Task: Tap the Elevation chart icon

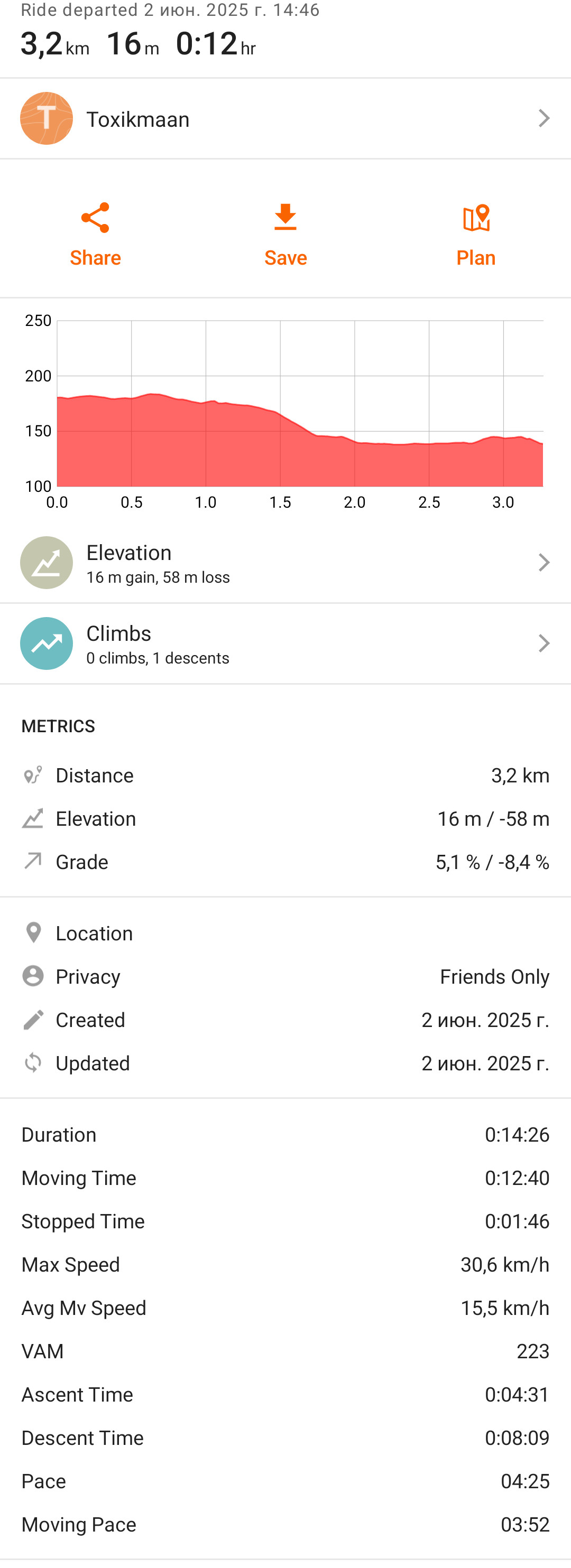Action: (47, 563)
